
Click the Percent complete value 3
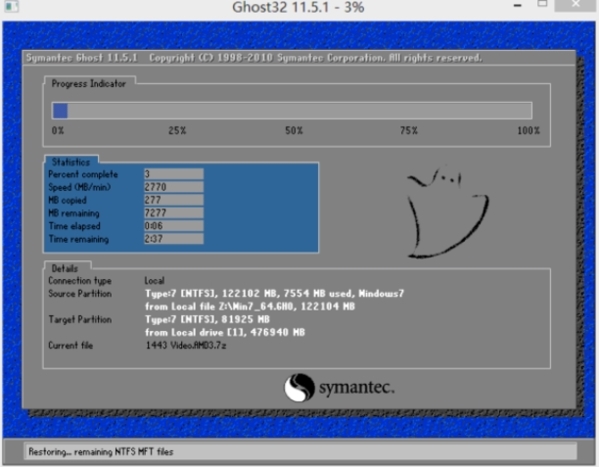174,174
